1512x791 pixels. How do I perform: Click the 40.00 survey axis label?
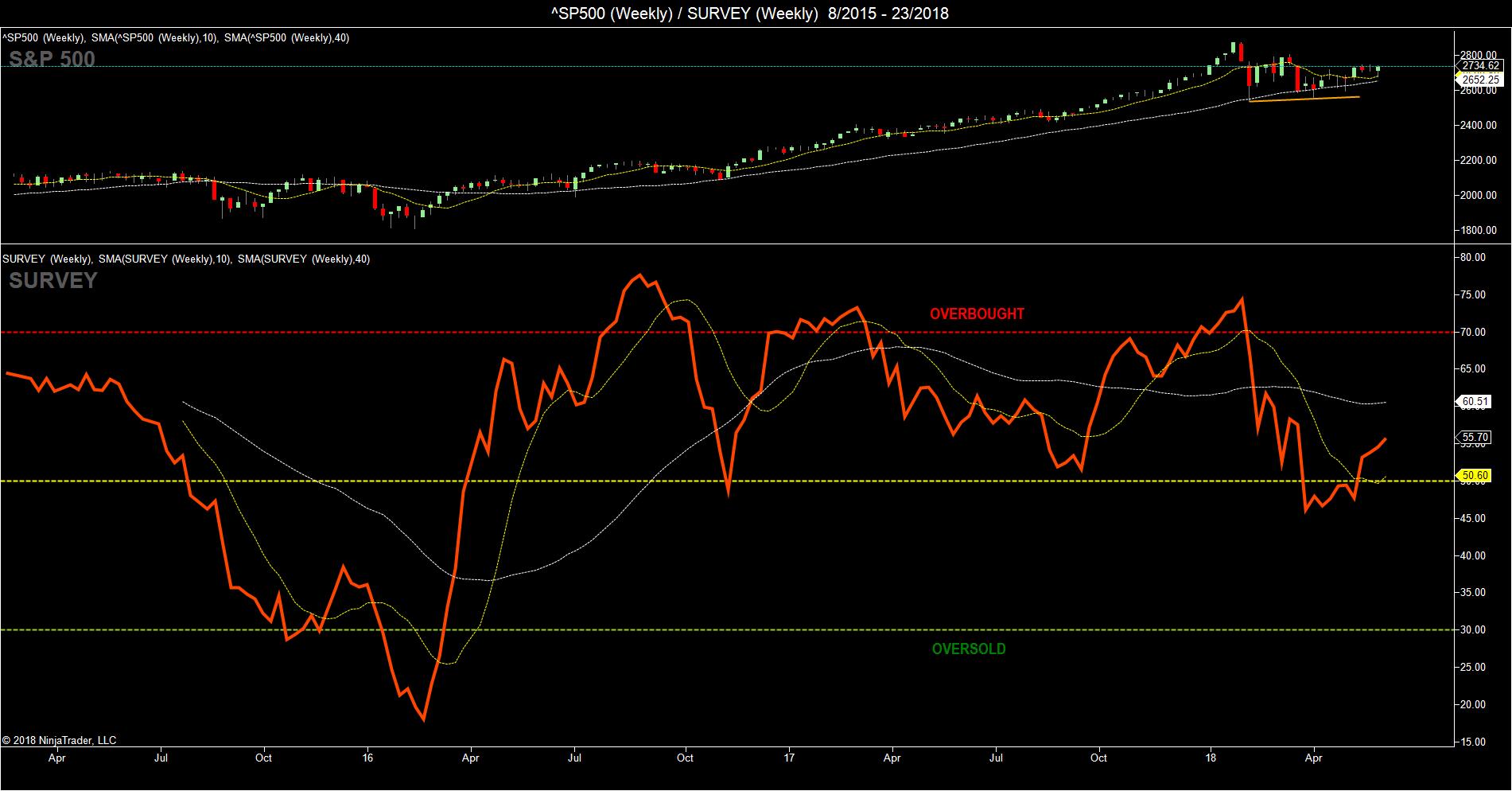1473,555
